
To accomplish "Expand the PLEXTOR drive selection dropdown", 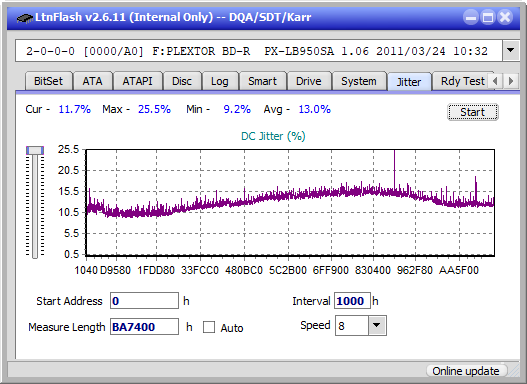I will point(511,51).
